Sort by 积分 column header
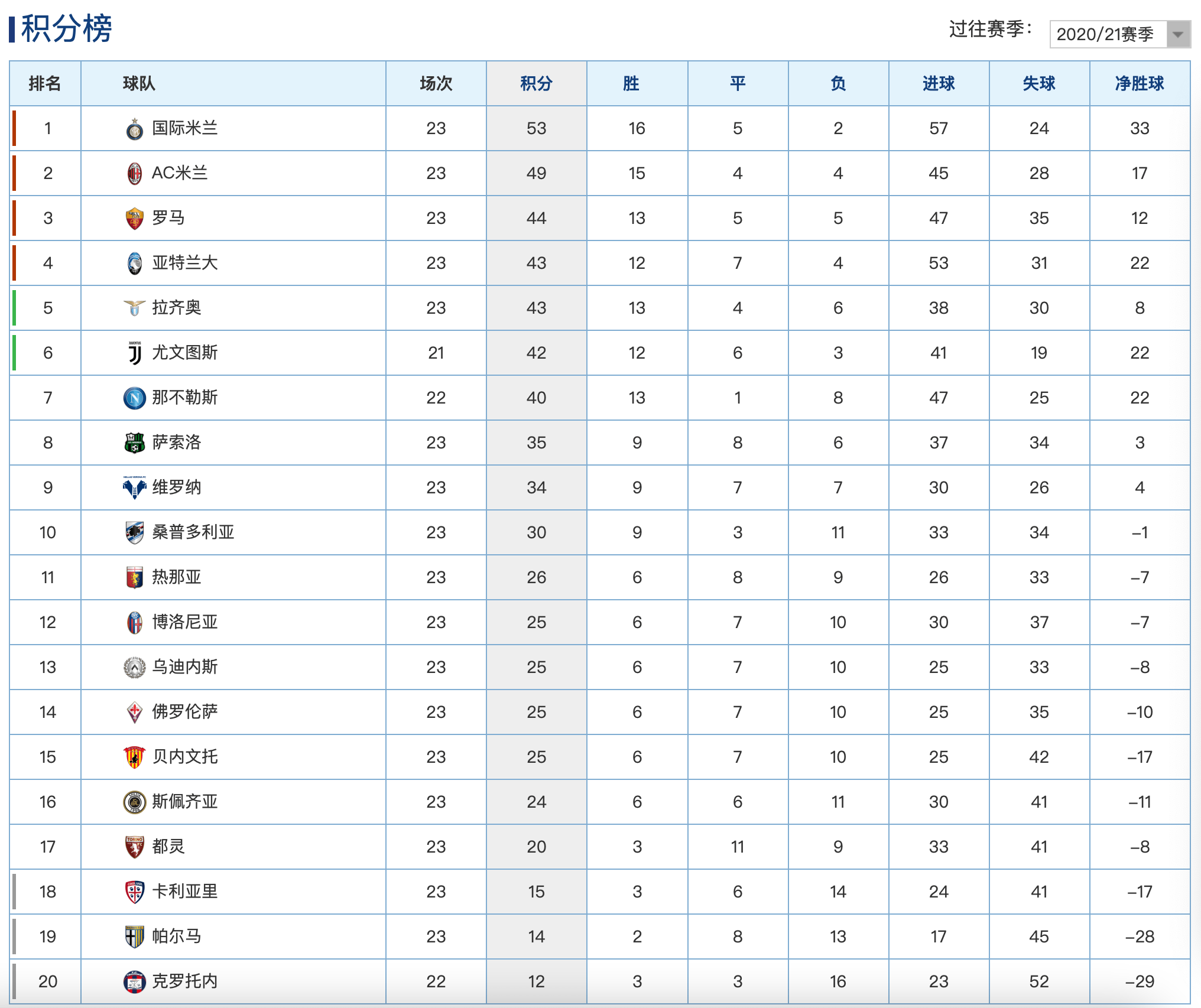The image size is (1201, 1008). point(537,84)
